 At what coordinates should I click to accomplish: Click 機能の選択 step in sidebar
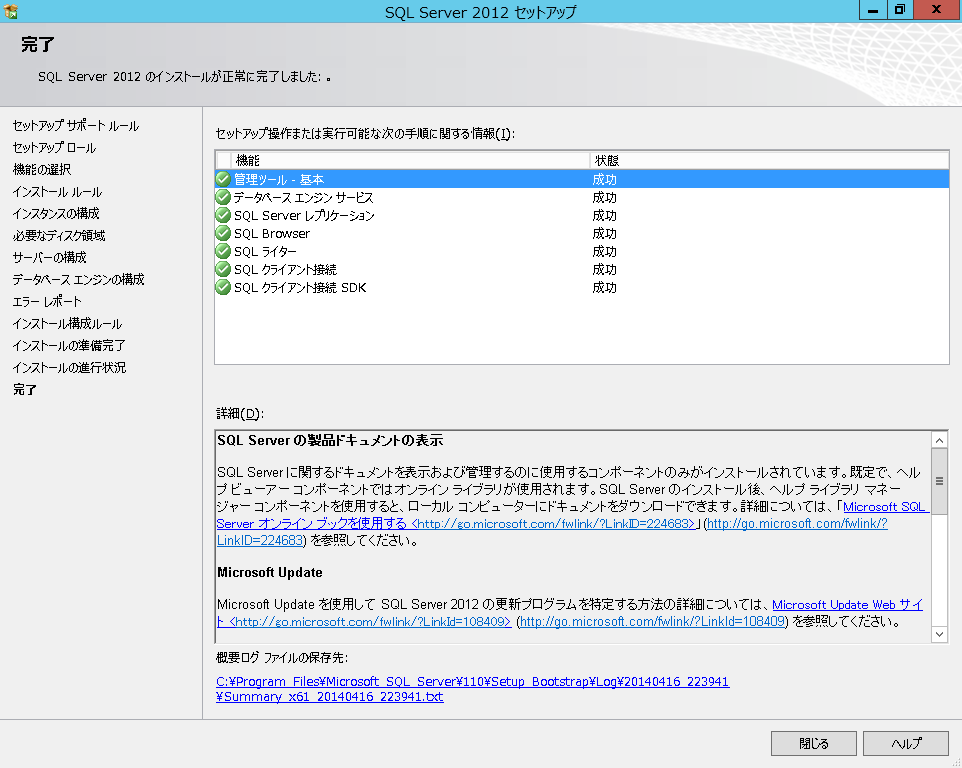pos(42,169)
